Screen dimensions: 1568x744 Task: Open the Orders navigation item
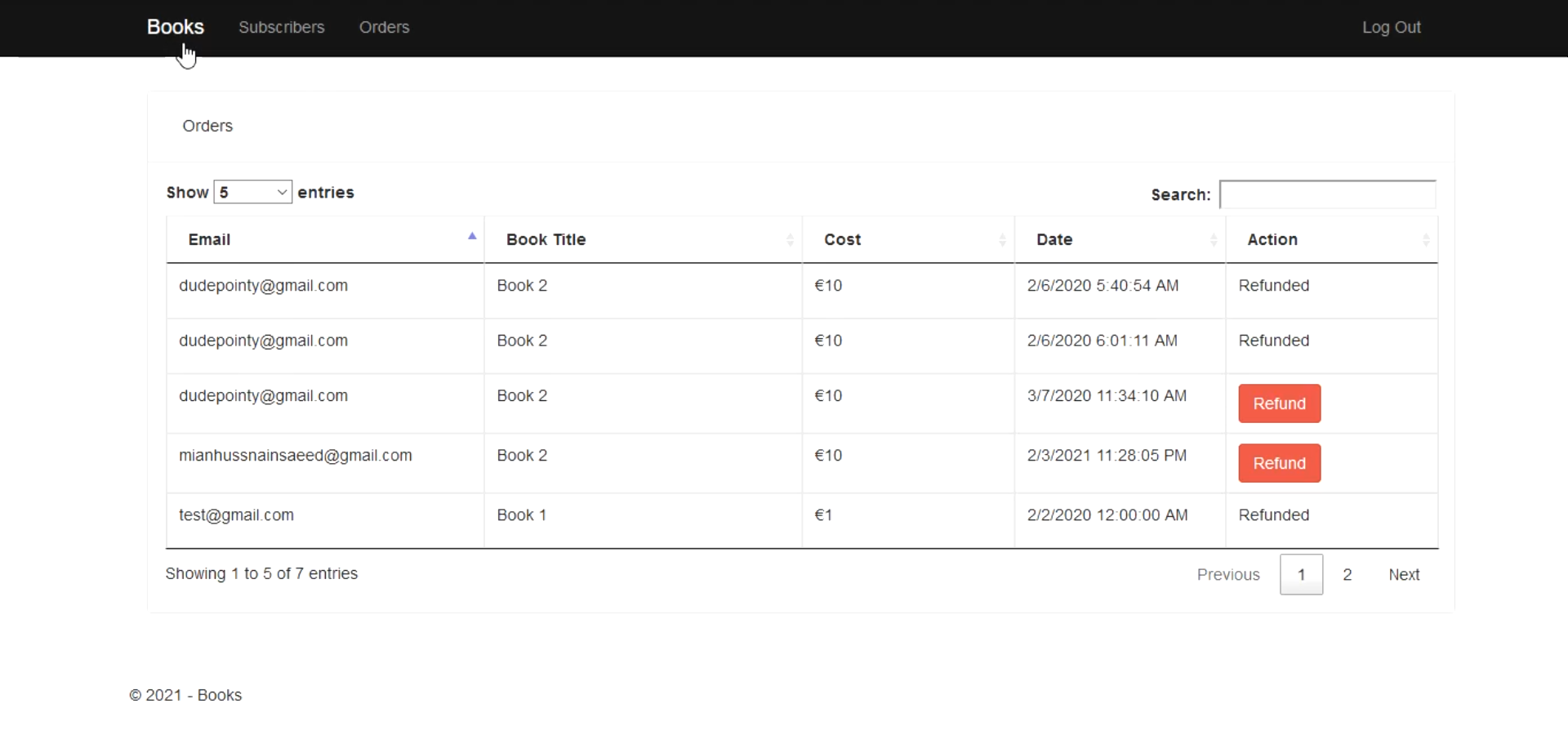pyautogui.click(x=384, y=27)
